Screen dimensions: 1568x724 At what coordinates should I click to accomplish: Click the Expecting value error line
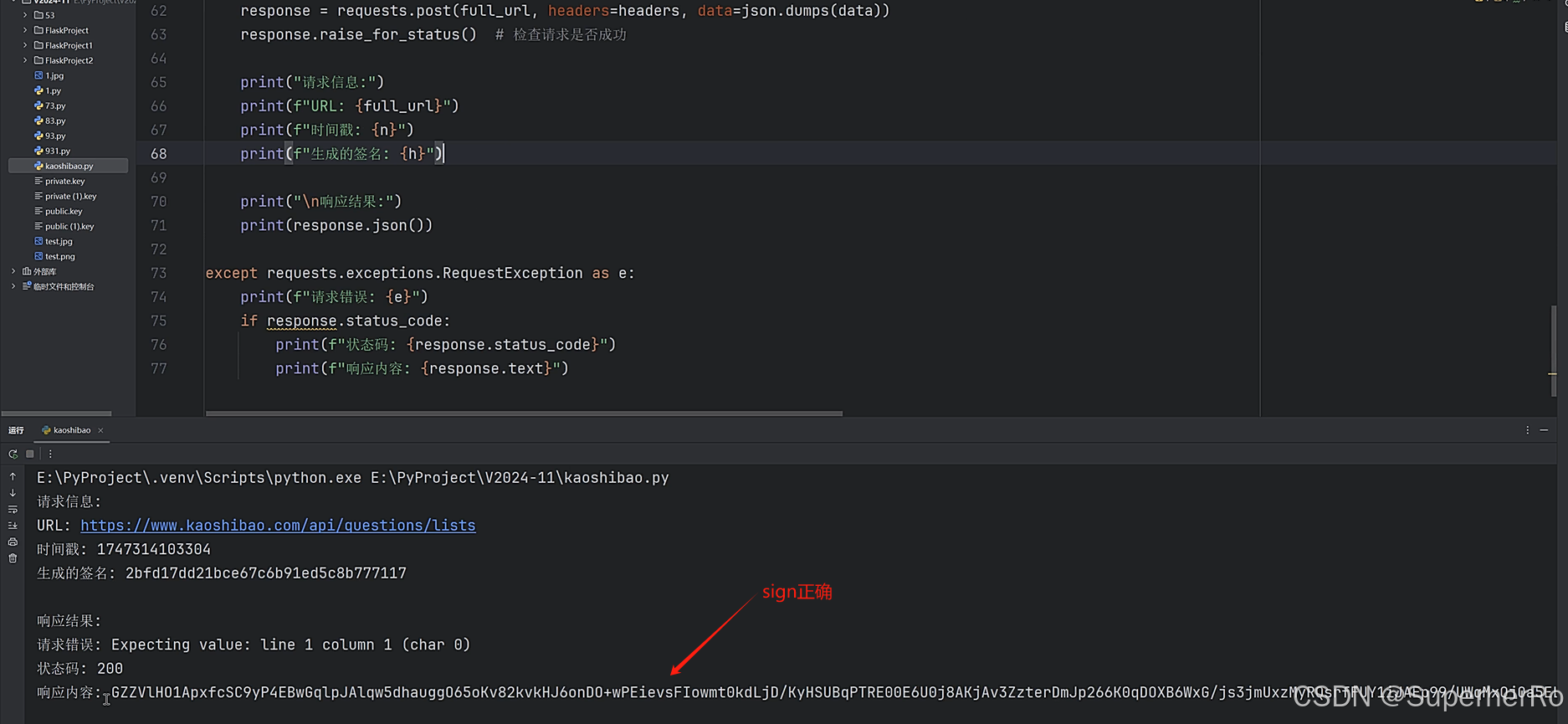click(x=254, y=644)
